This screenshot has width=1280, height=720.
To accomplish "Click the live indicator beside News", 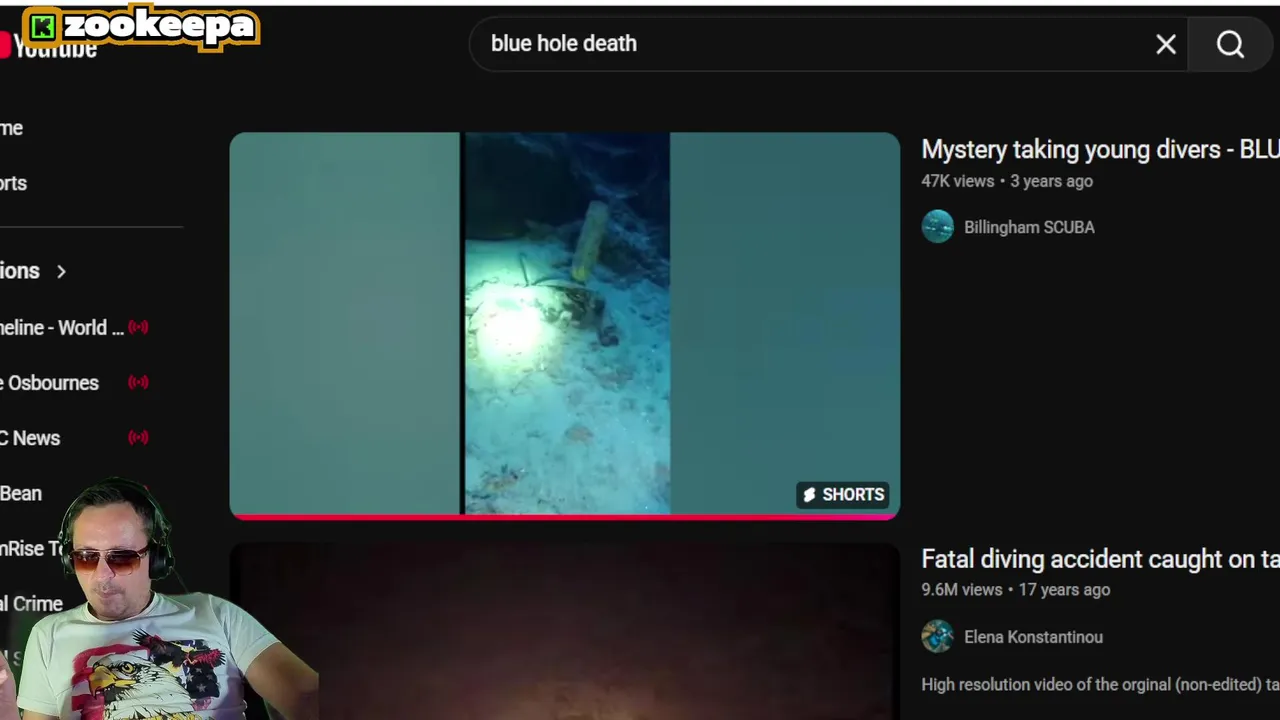I will click(x=138, y=437).
